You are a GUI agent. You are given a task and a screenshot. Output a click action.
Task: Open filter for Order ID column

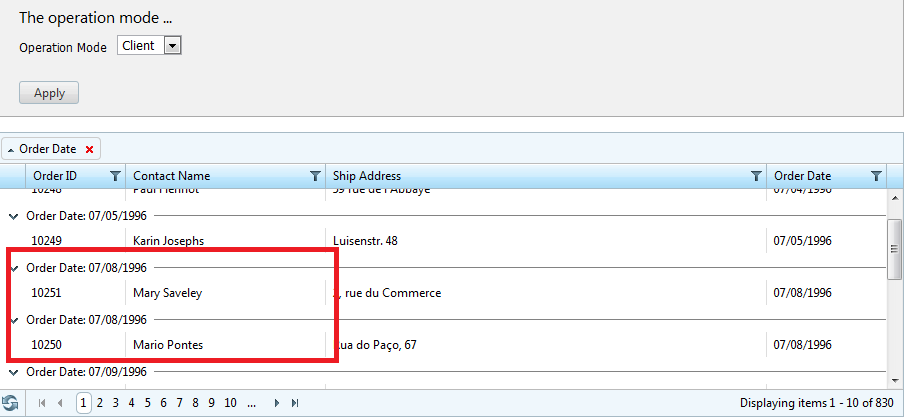[x=116, y=176]
